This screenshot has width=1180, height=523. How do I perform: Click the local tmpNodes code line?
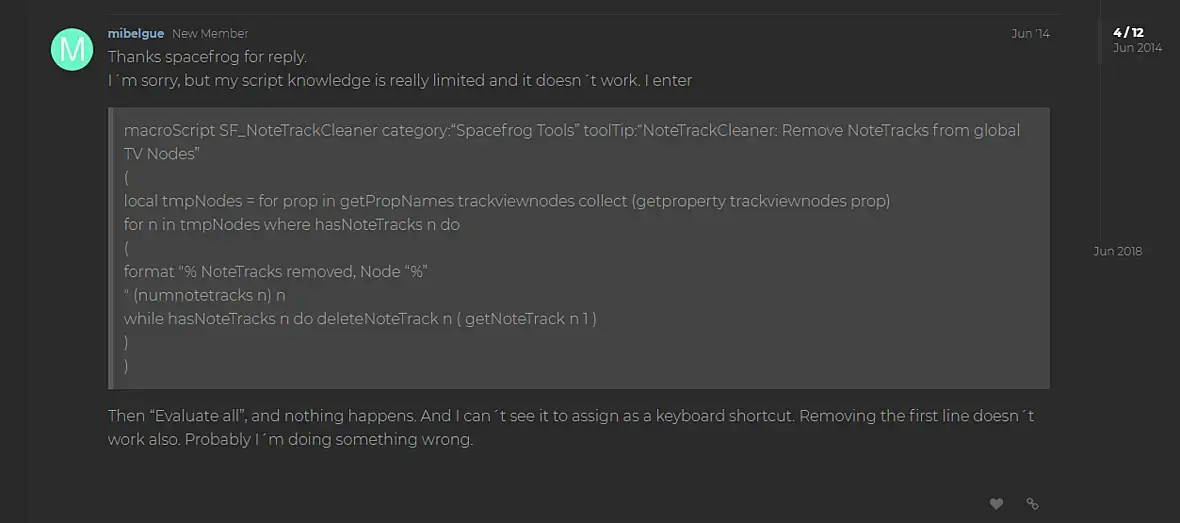pyautogui.click(x=506, y=202)
